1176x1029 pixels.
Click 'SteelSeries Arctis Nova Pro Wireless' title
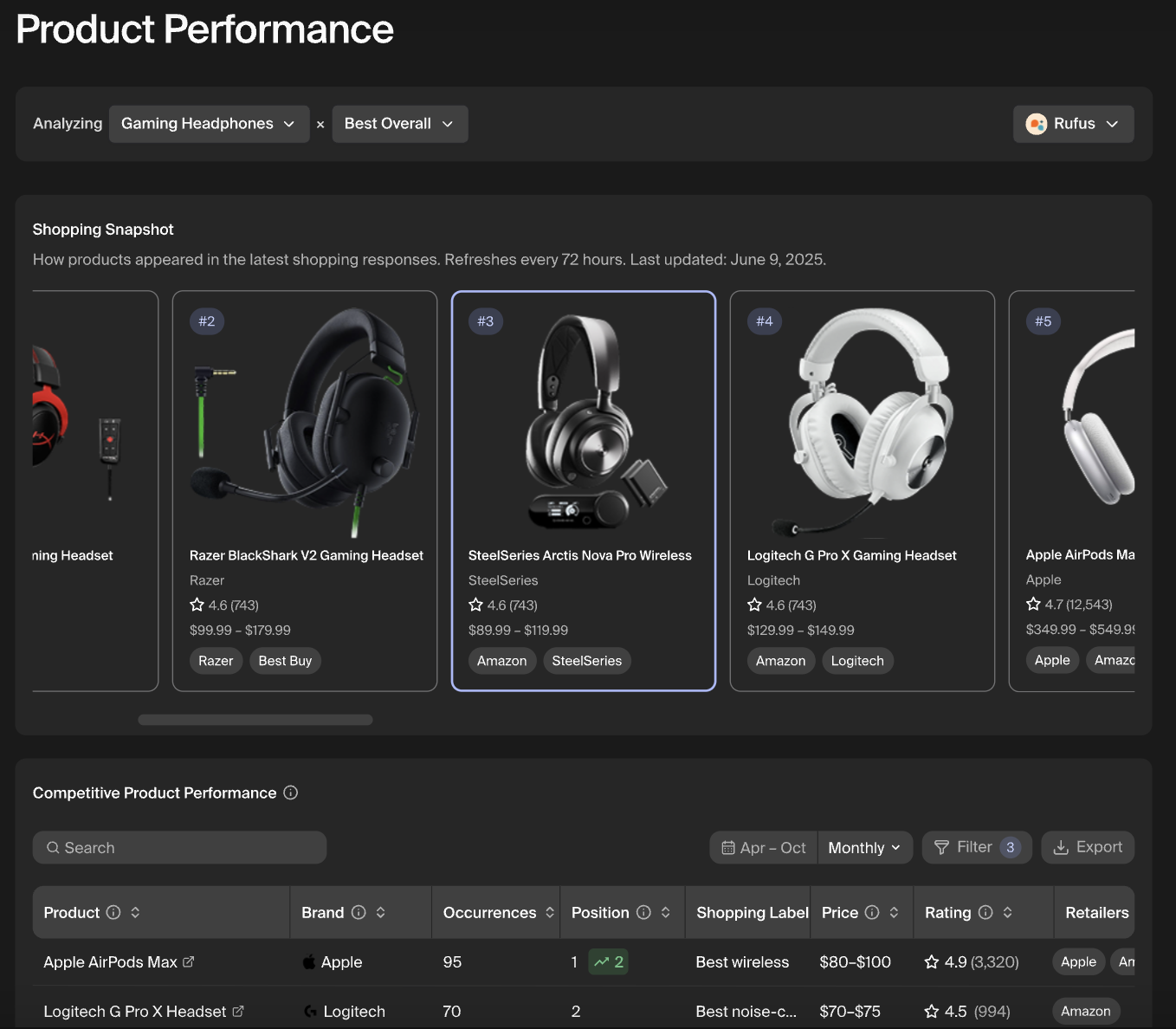[x=580, y=555]
